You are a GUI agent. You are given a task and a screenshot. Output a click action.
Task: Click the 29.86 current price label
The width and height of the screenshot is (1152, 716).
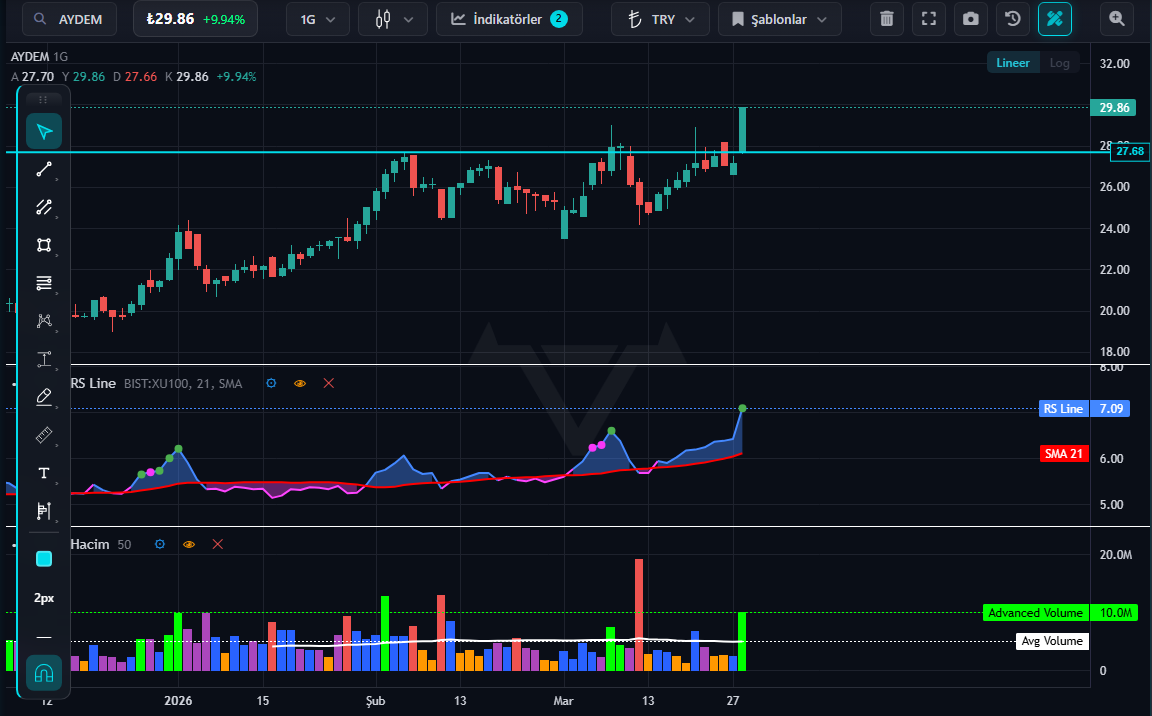point(1114,108)
